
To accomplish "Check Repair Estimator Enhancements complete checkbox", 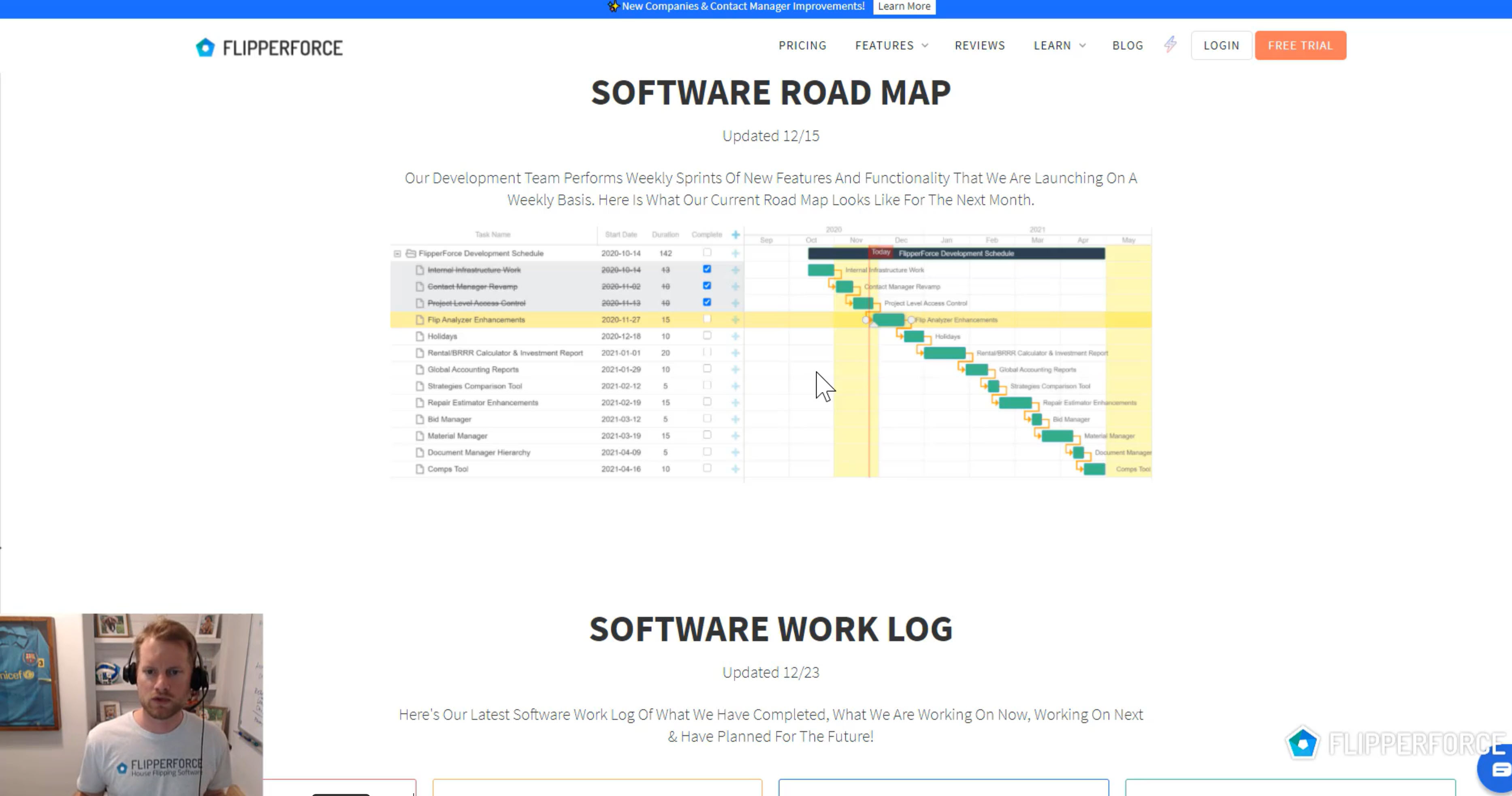I will click(x=707, y=401).
